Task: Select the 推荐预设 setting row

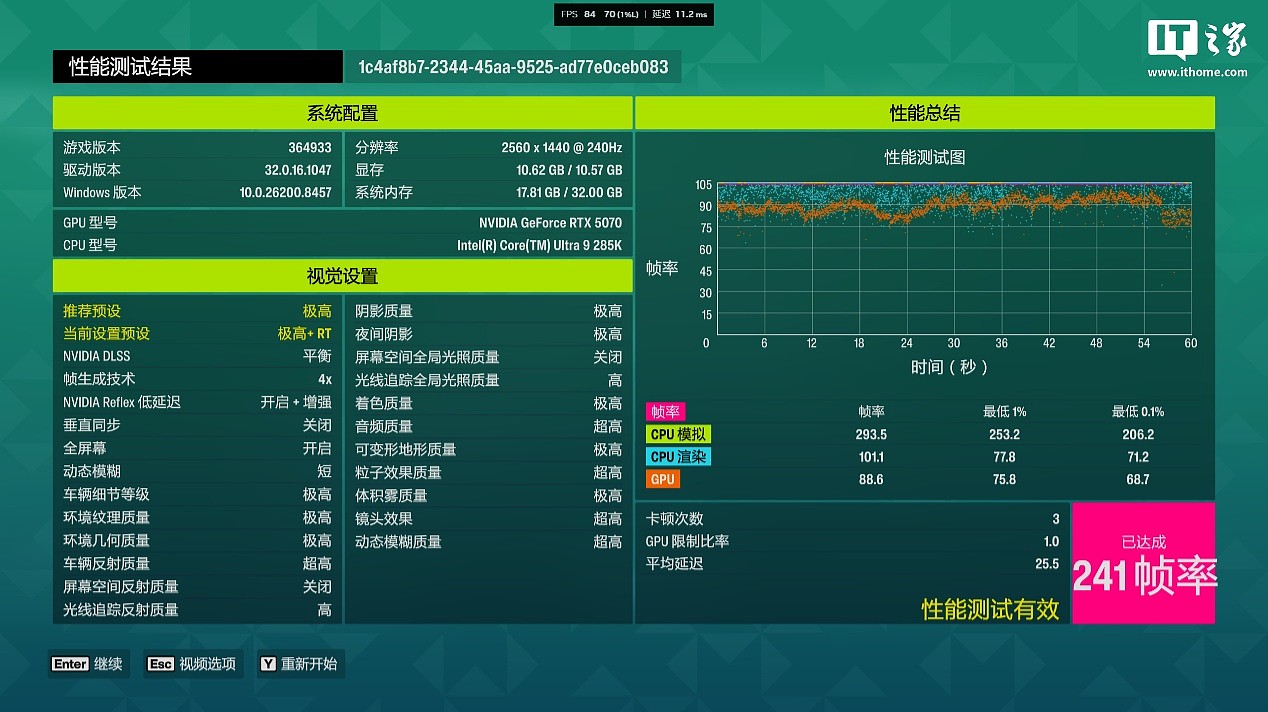Action: pos(197,311)
